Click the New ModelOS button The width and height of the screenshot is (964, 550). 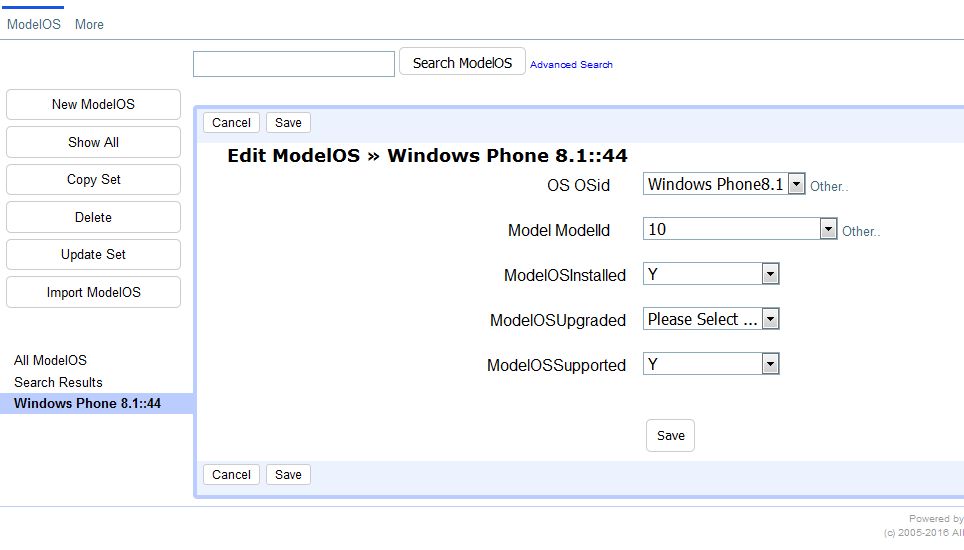[x=93, y=104]
